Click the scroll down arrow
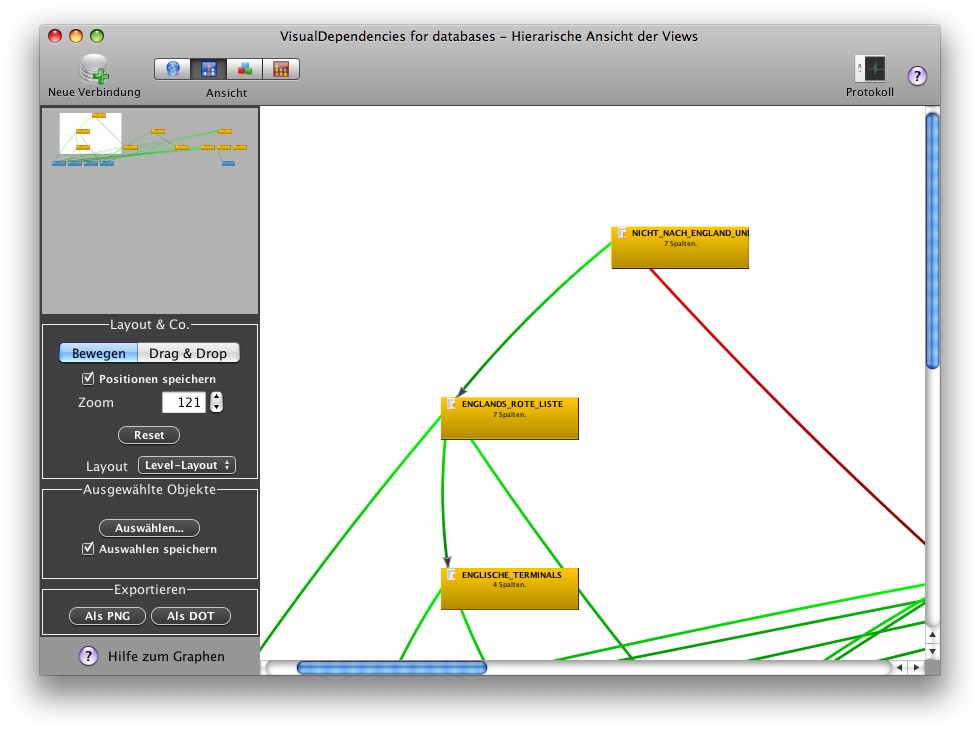This screenshot has width=980, height=730. [932, 651]
